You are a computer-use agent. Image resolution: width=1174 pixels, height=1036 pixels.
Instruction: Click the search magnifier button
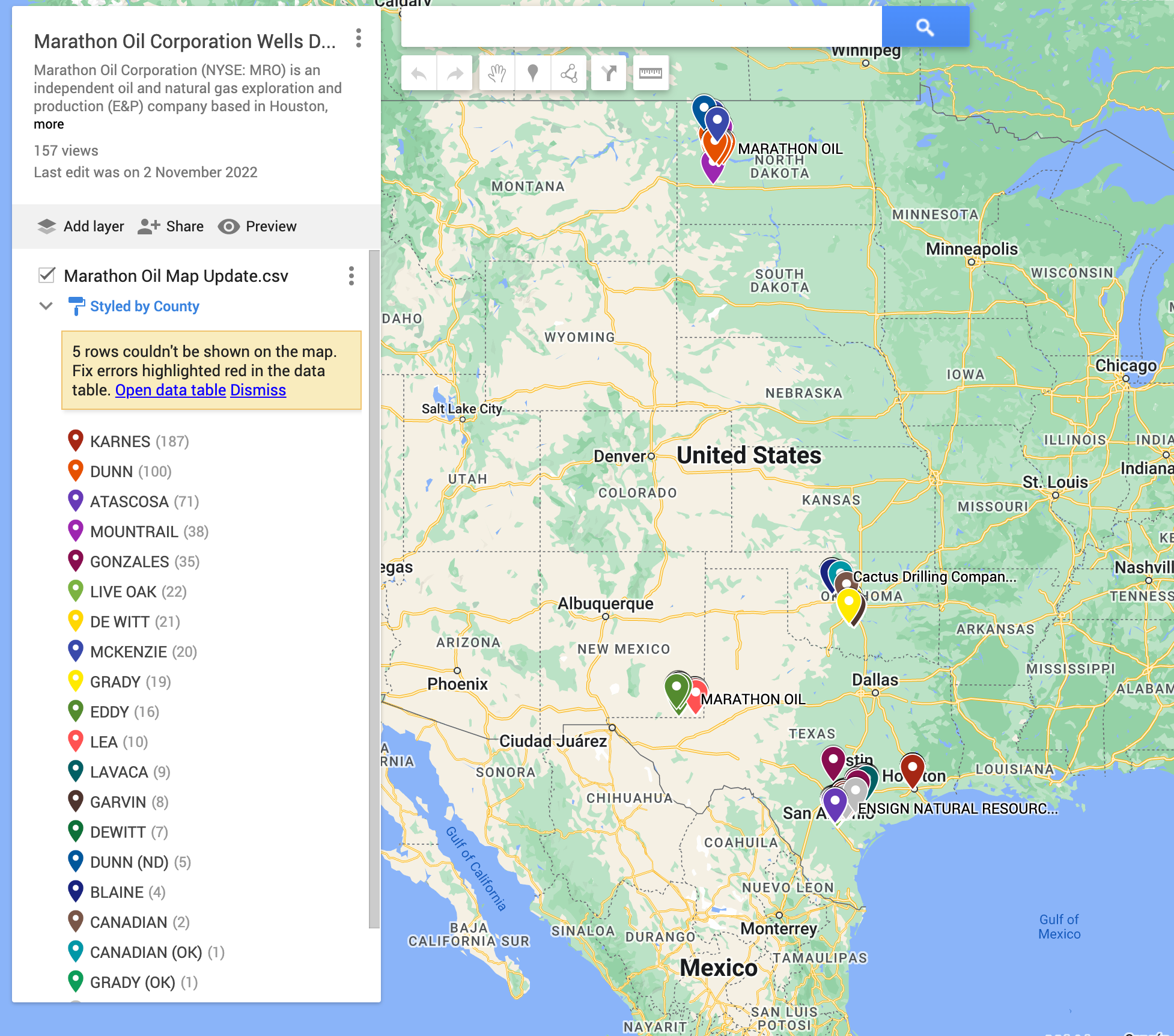click(925, 26)
